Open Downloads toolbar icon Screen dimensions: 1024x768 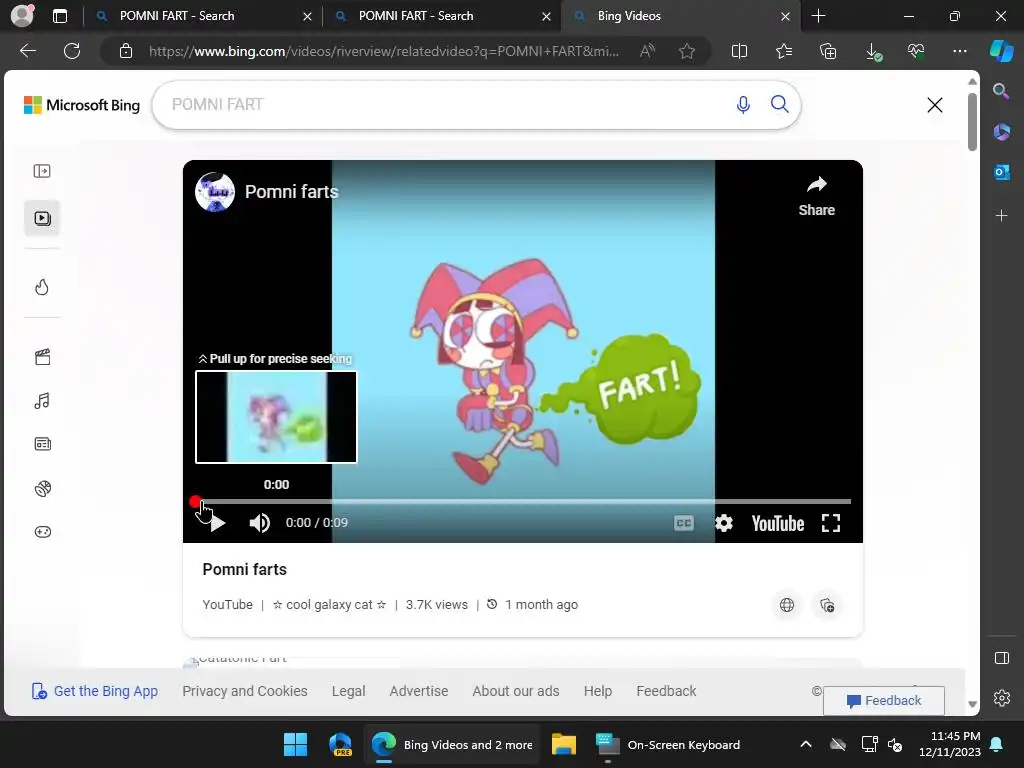tap(873, 52)
